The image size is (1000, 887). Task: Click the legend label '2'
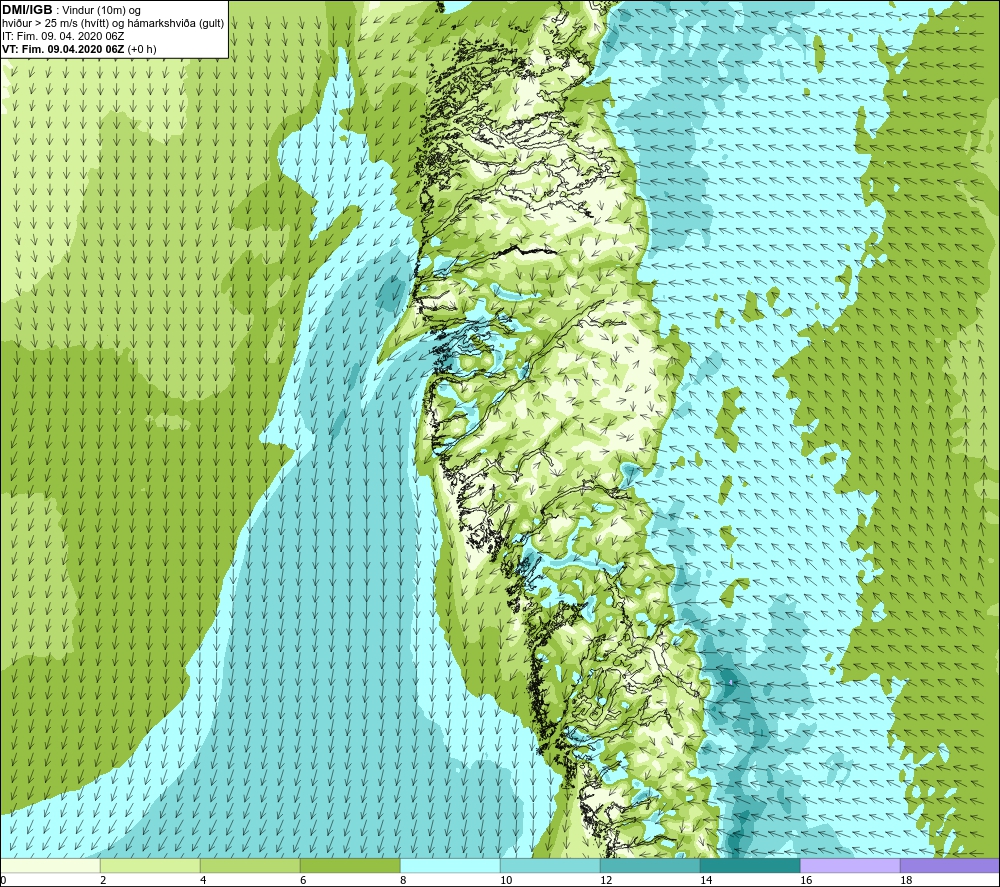(103, 881)
